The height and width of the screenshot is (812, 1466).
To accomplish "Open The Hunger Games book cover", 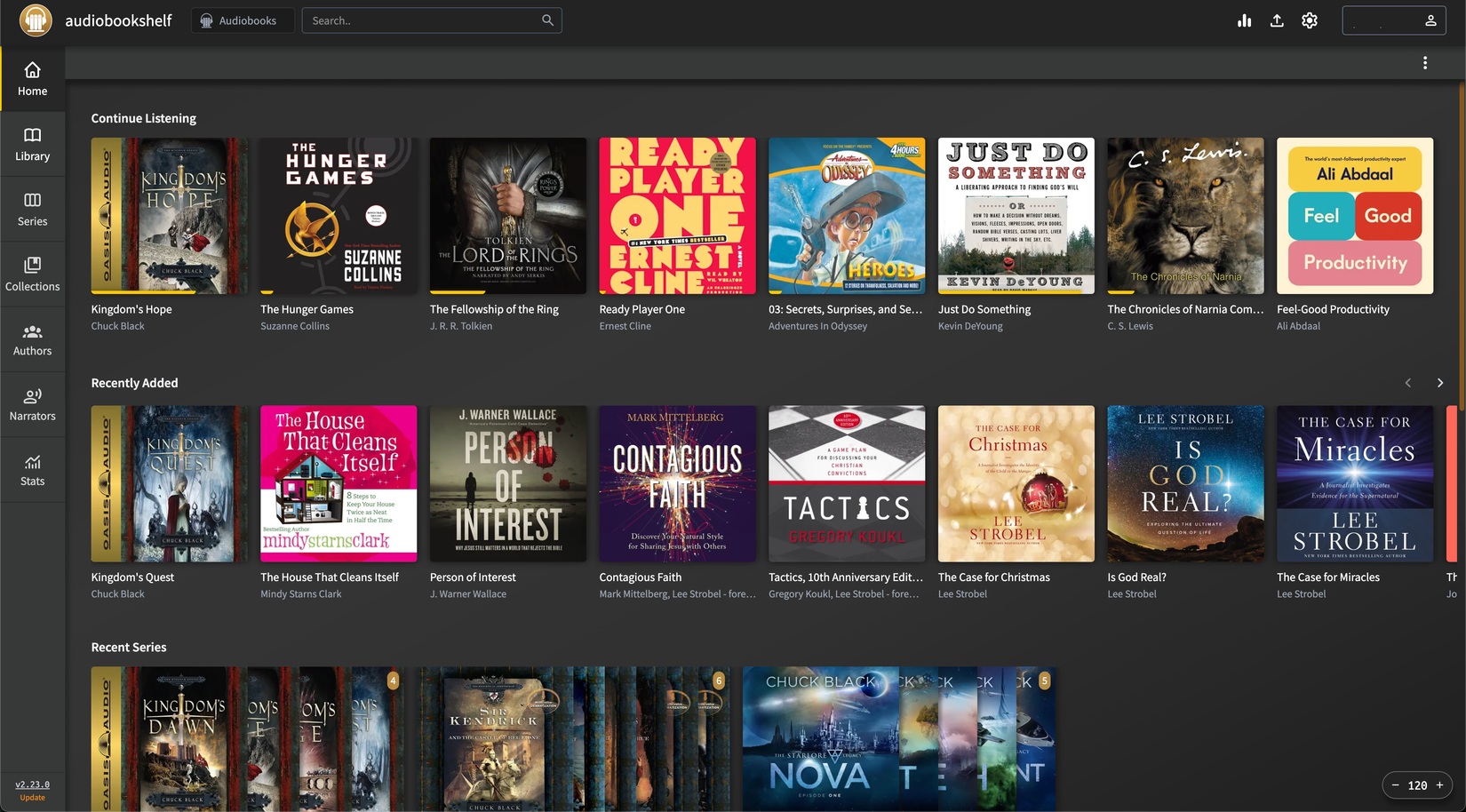I will tap(338, 216).
